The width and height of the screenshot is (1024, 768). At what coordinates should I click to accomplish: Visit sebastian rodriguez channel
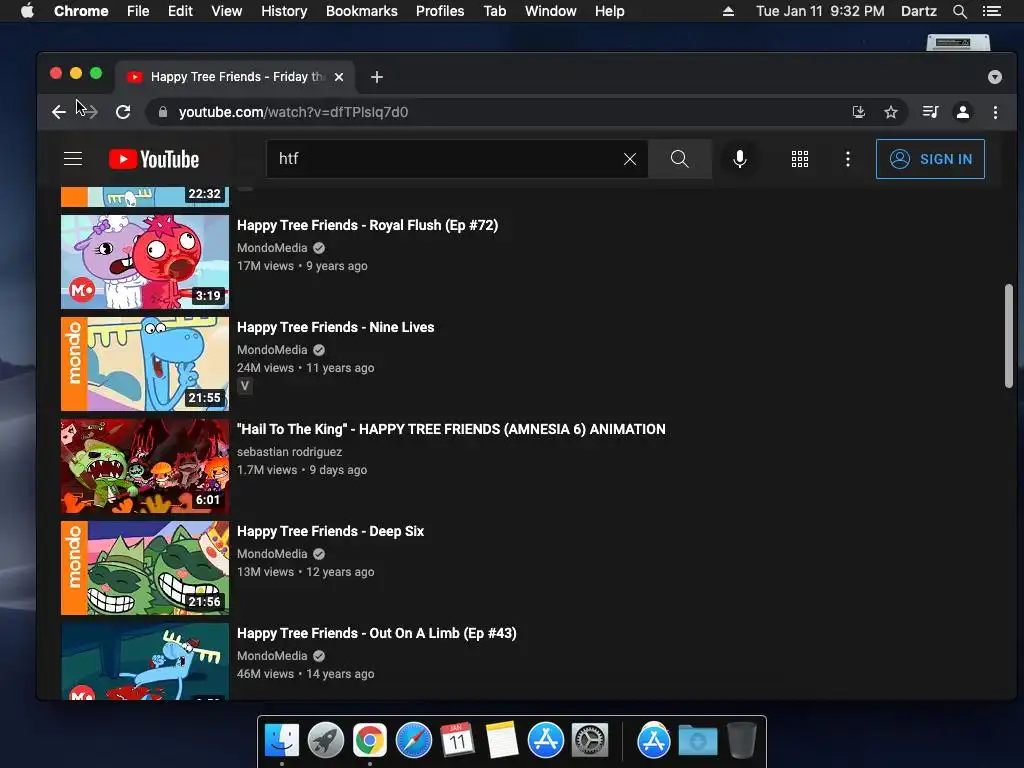click(x=289, y=452)
